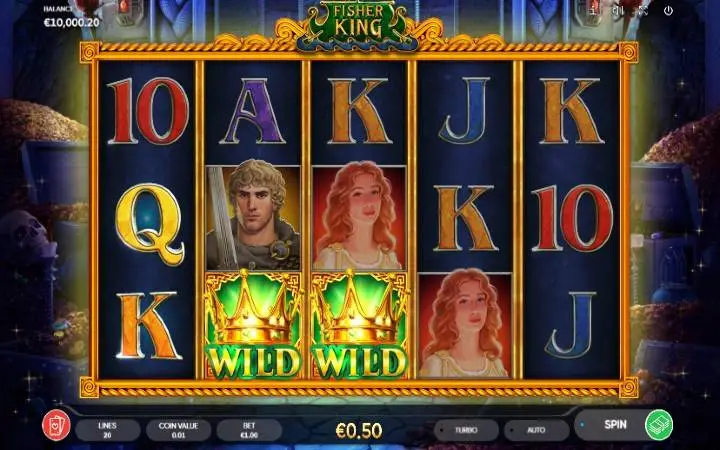The image size is (720, 450).
Task: Click the green cash stack icon
Action: (659, 425)
